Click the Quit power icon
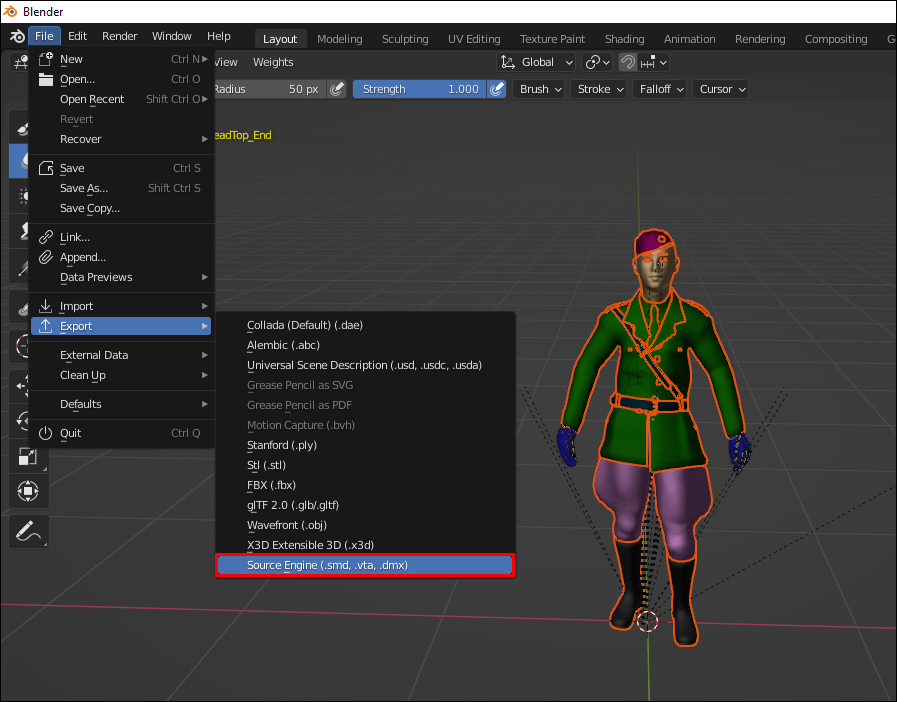The image size is (897, 702). coord(45,433)
